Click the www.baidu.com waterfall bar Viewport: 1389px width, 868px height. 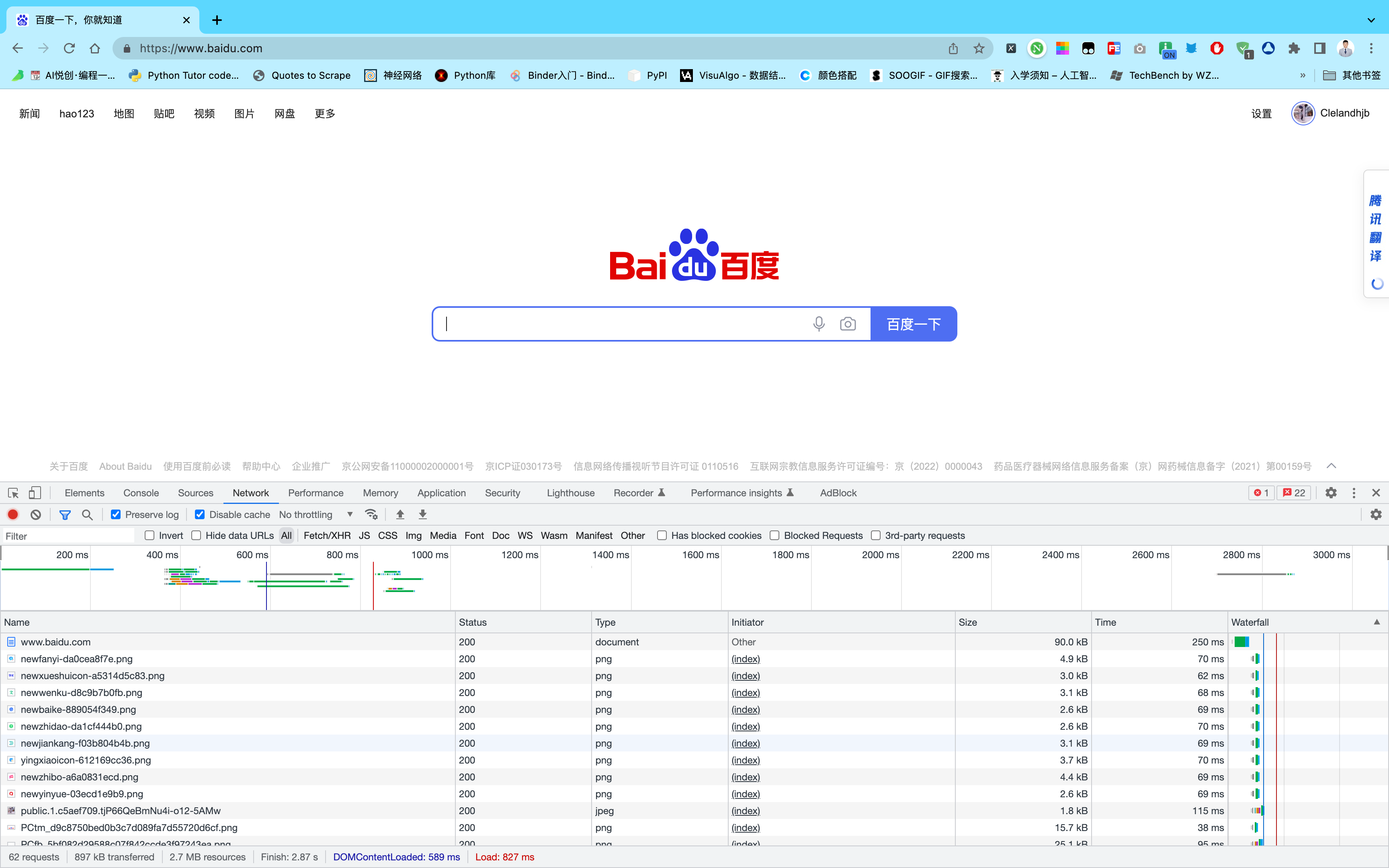(1241, 642)
